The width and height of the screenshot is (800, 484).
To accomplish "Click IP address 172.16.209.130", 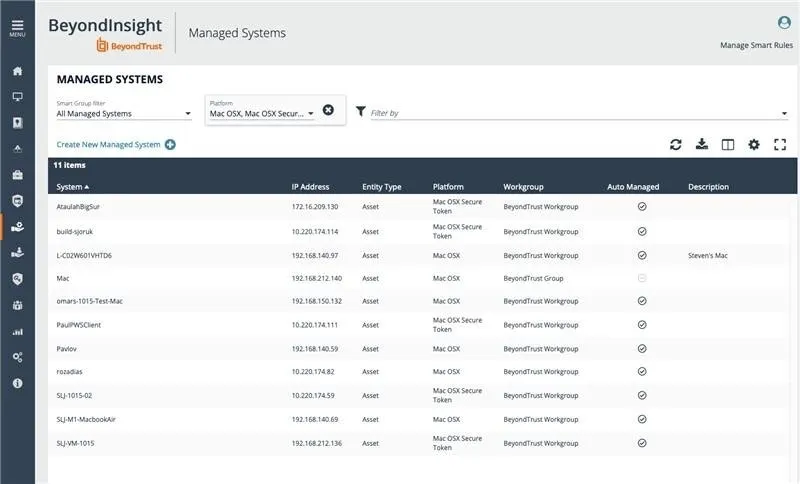I will [x=315, y=207].
